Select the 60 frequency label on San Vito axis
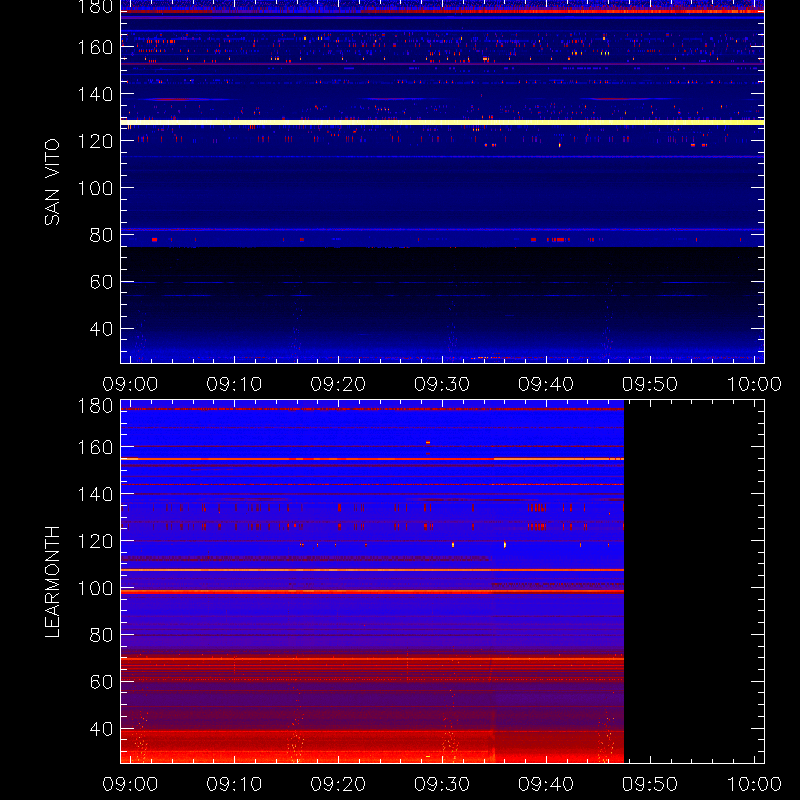The image size is (800, 800). (x=101, y=282)
